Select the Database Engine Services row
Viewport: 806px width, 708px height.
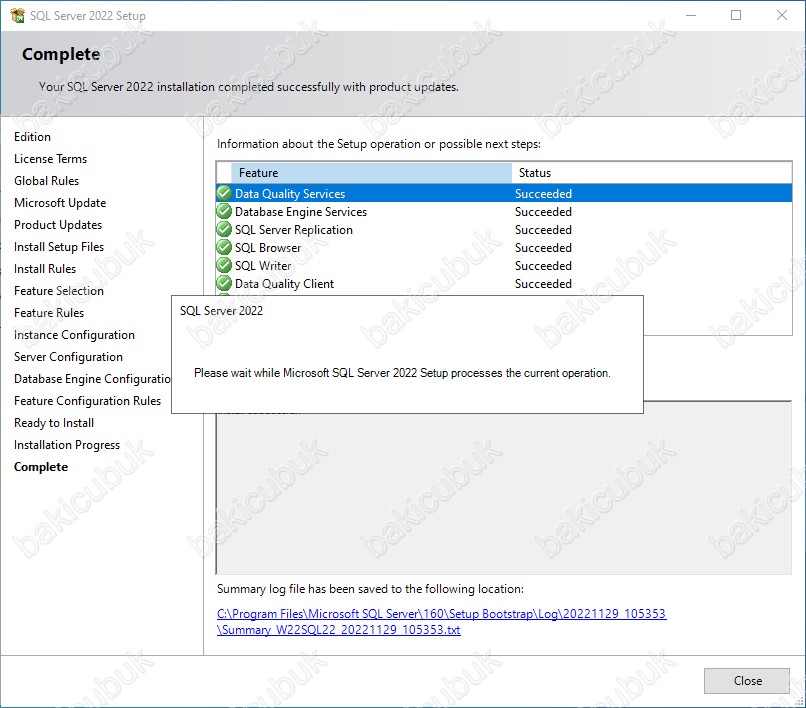coord(504,211)
